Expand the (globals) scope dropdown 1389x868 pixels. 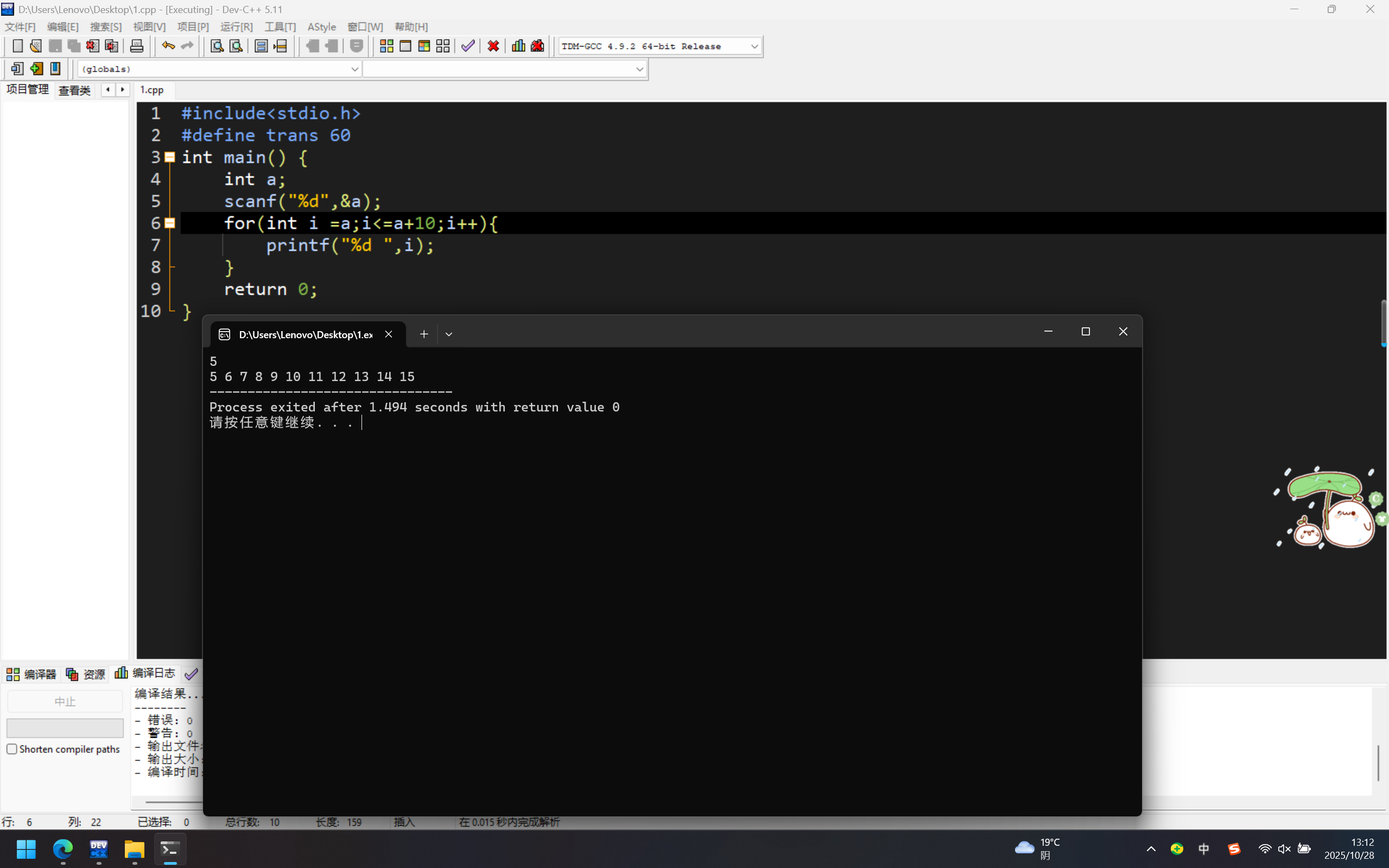[x=354, y=69]
